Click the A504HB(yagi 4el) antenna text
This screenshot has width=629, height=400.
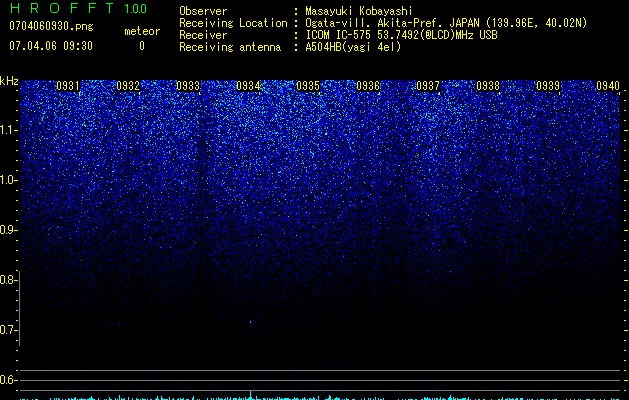coord(353,47)
